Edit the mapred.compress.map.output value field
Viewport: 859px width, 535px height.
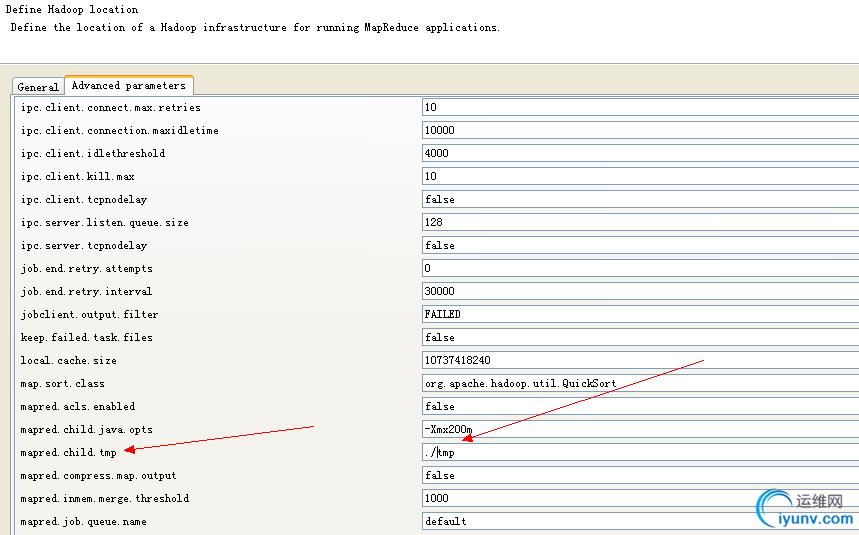pos(640,475)
